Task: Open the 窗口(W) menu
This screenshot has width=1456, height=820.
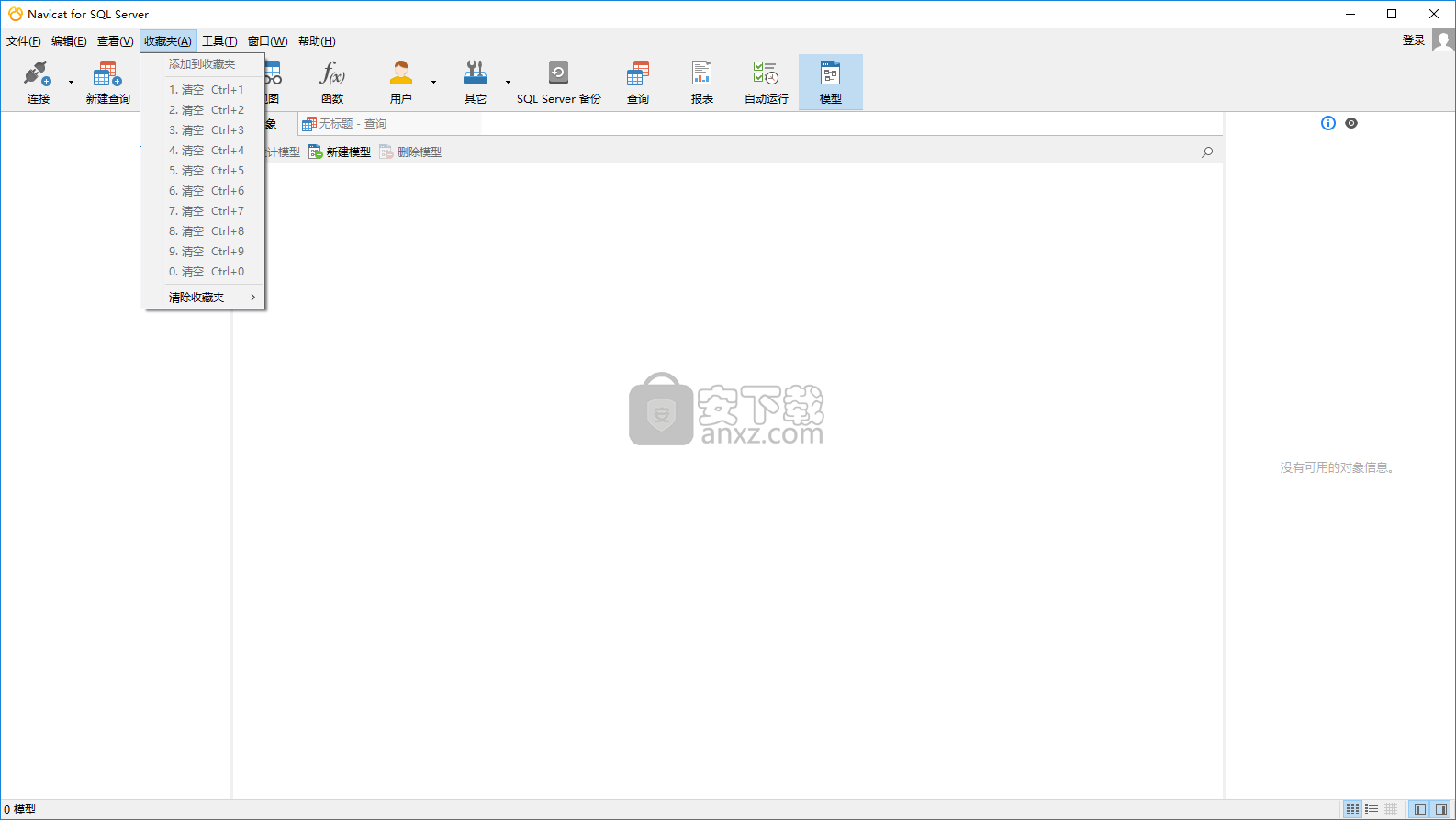Action: (x=267, y=41)
